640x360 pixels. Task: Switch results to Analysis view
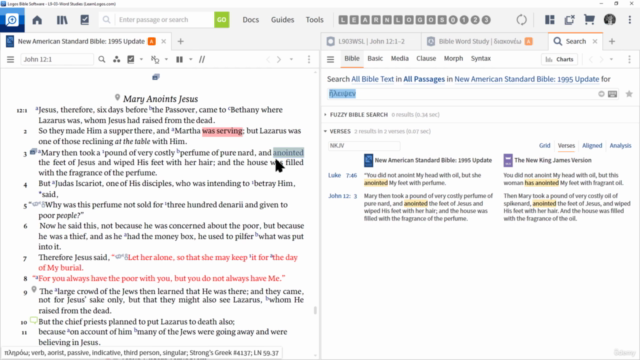tap(620, 146)
